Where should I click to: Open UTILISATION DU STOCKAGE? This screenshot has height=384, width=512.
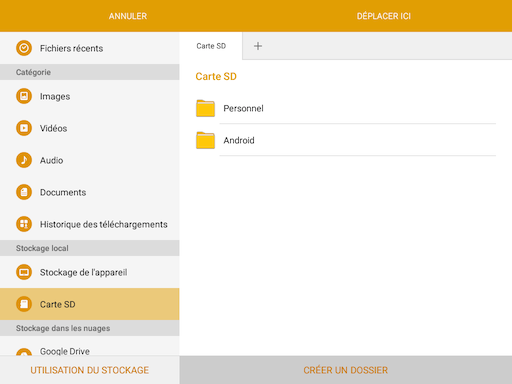(90, 370)
